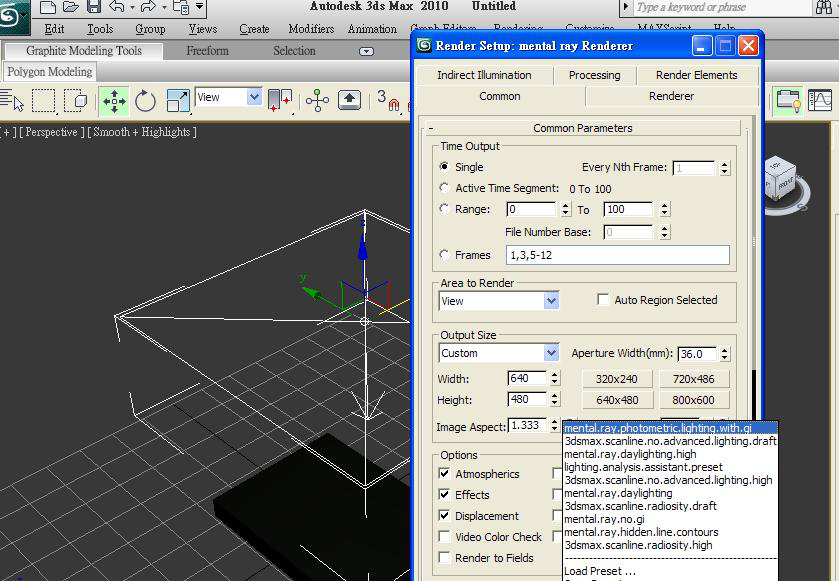The height and width of the screenshot is (581, 839).
Task: Toggle Window/Crossing selection mode
Action: click(x=76, y=100)
